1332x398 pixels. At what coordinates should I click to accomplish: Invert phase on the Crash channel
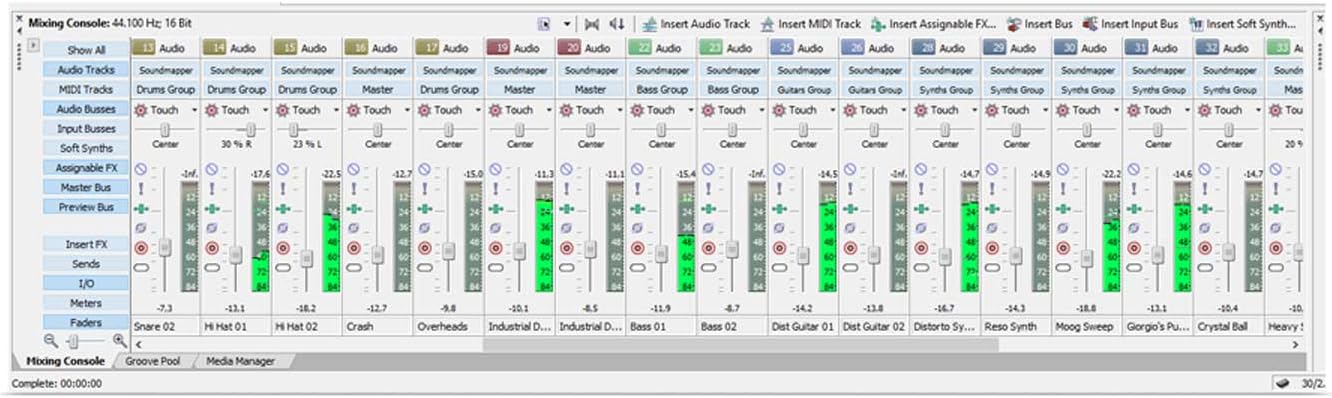tap(354, 228)
